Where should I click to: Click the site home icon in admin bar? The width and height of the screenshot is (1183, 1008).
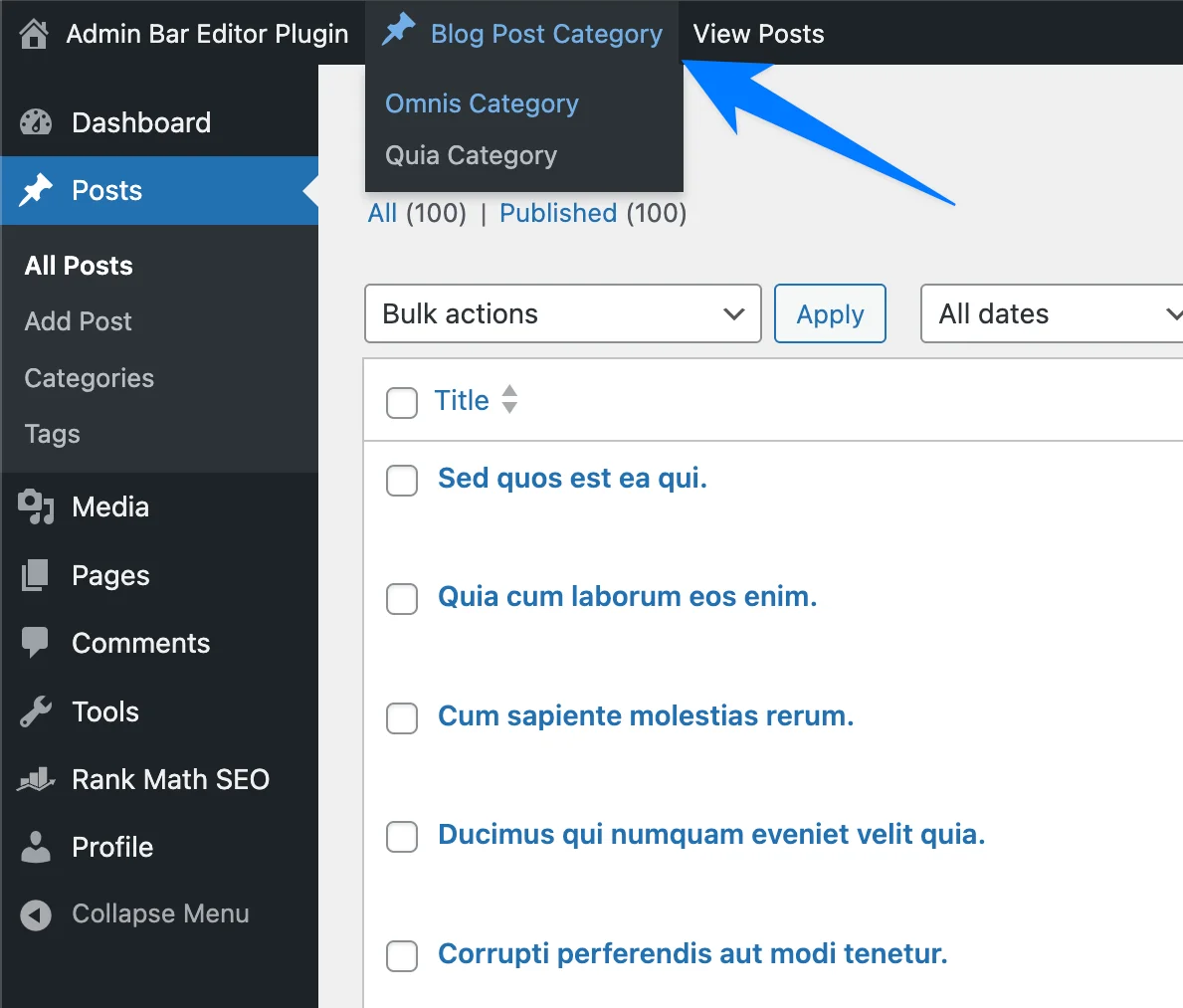pyautogui.click(x=33, y=32)
